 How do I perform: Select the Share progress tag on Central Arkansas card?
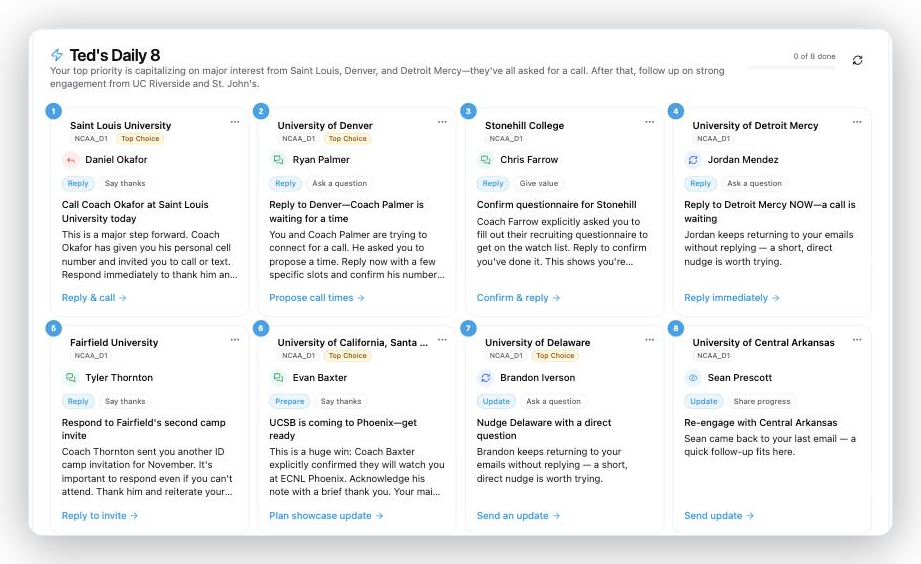coord(761,401)
